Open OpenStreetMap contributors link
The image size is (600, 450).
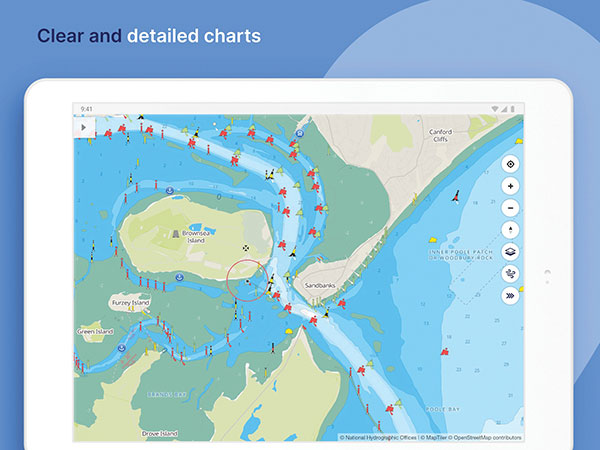tap(485, 437)
